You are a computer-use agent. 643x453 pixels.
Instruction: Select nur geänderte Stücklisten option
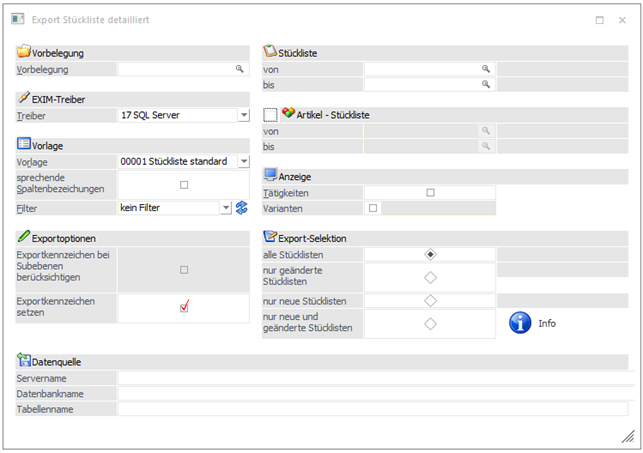(x=430, y=277)
